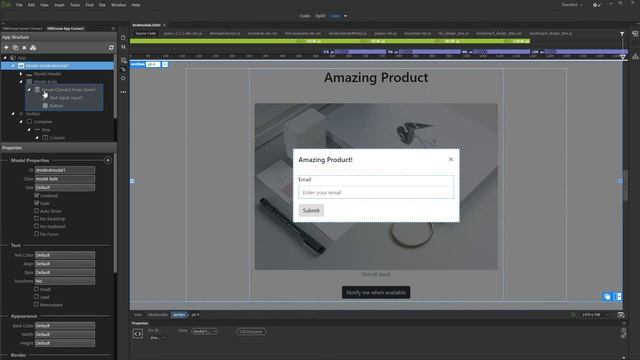Click the Source Code related file button
The image size is (640, 360).
[146, 33]
